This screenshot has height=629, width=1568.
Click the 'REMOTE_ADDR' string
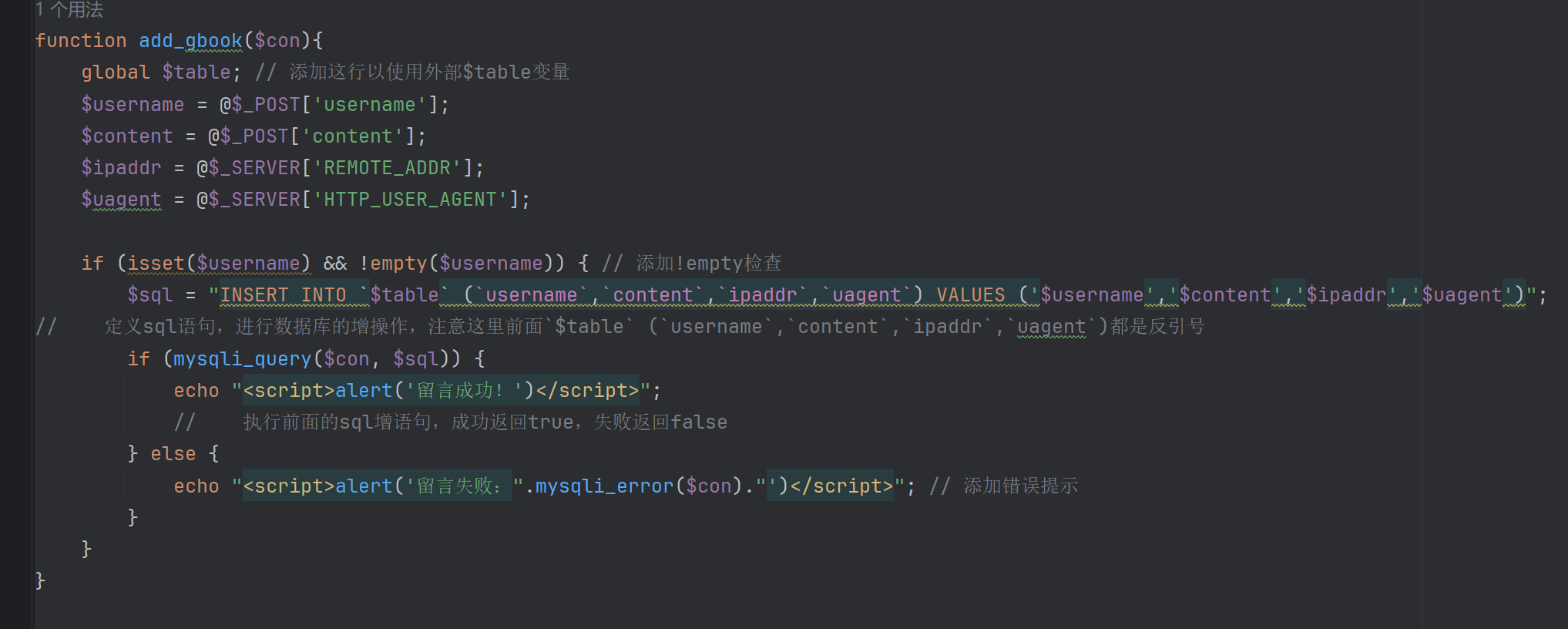tap(387, 168)
